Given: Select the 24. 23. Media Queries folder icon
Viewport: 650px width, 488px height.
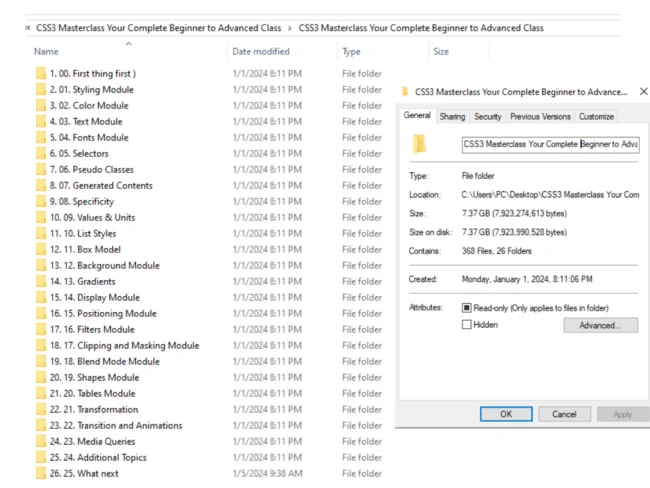Looking at the screenshot, I should pos(40,442).
